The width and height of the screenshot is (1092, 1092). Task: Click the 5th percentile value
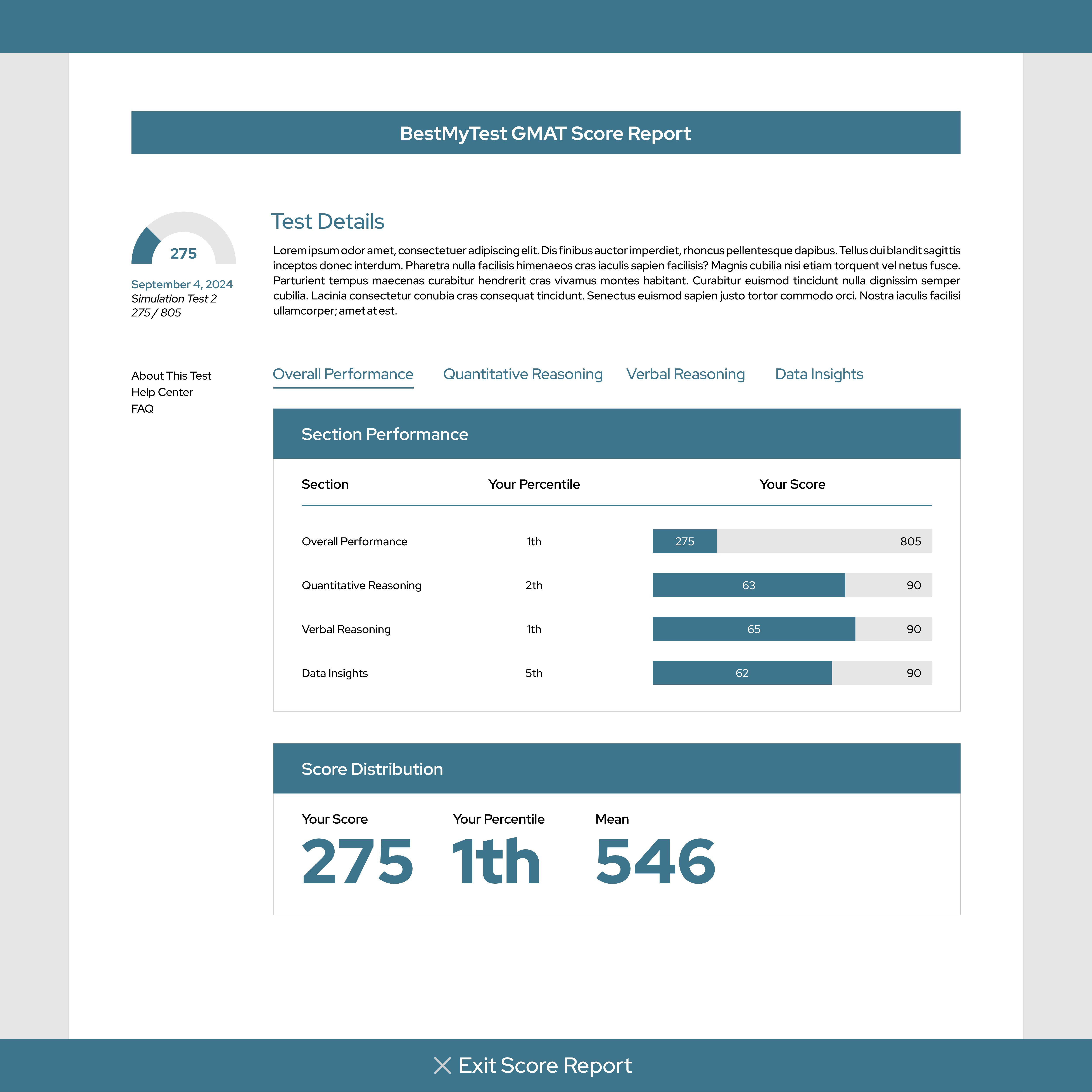[534, 673]
